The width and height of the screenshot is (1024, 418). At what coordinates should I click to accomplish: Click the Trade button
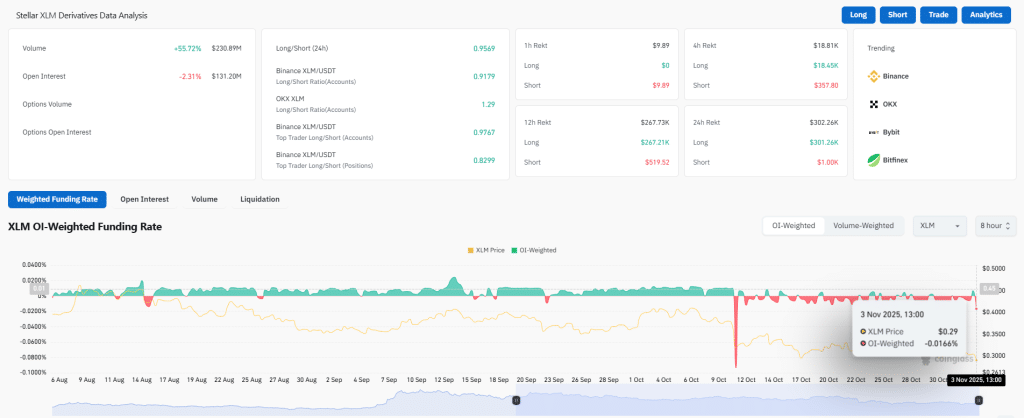[x=938, y=15]
